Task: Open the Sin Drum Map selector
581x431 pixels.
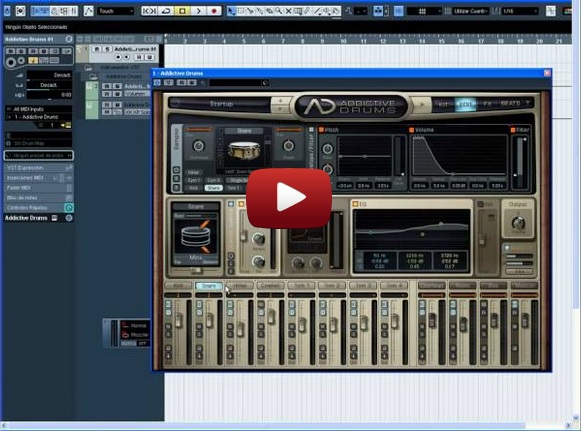Action: pyautogui.click(x=39, y=143)
